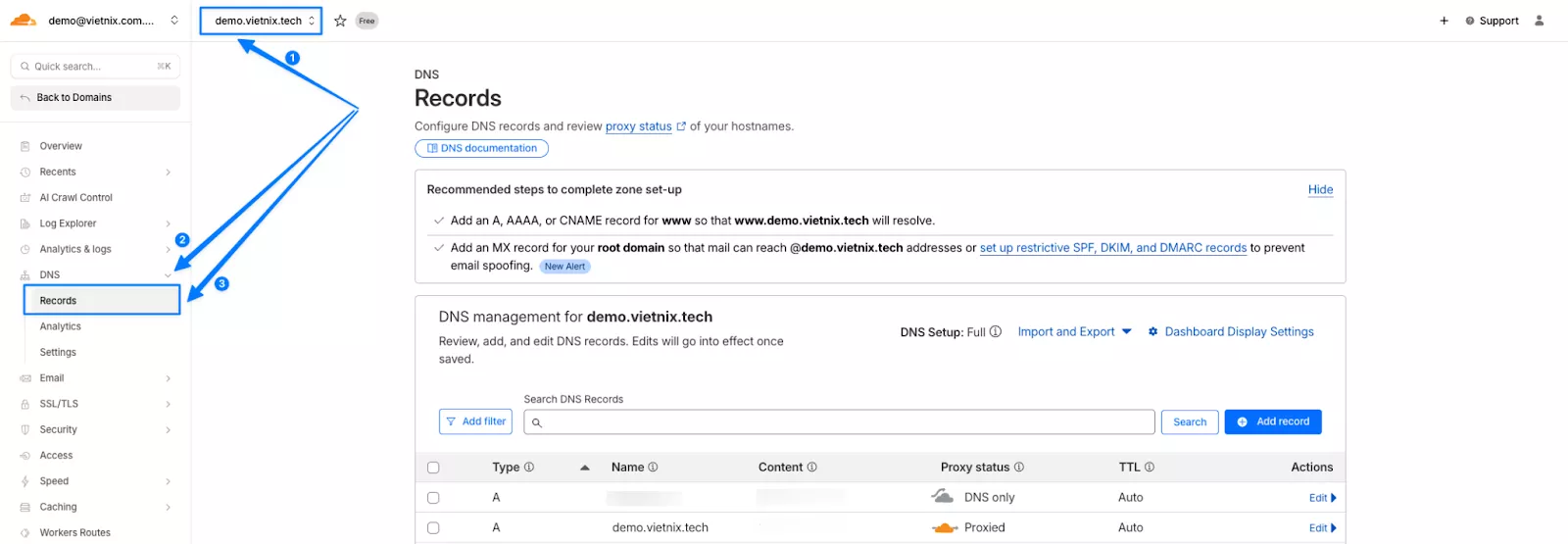The height and width of the screenshot is (544, 1568).
Task: Expand the Email section chevron
Action: click(x=169, y=378)
